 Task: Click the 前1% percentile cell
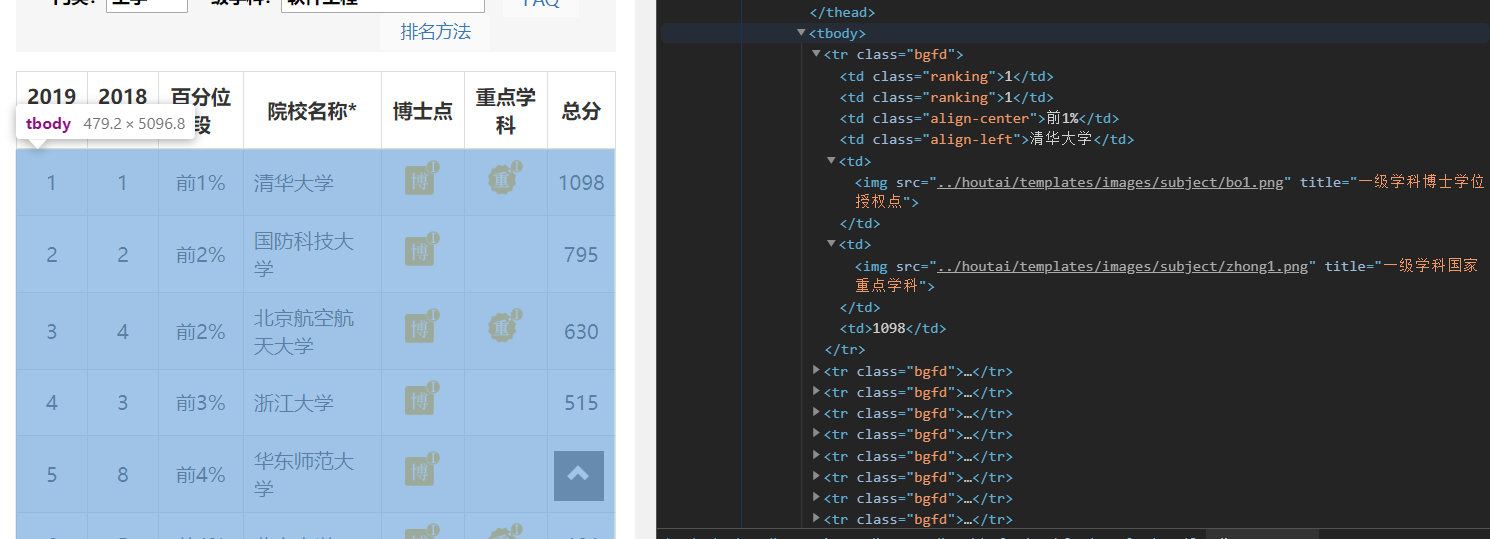201,183
